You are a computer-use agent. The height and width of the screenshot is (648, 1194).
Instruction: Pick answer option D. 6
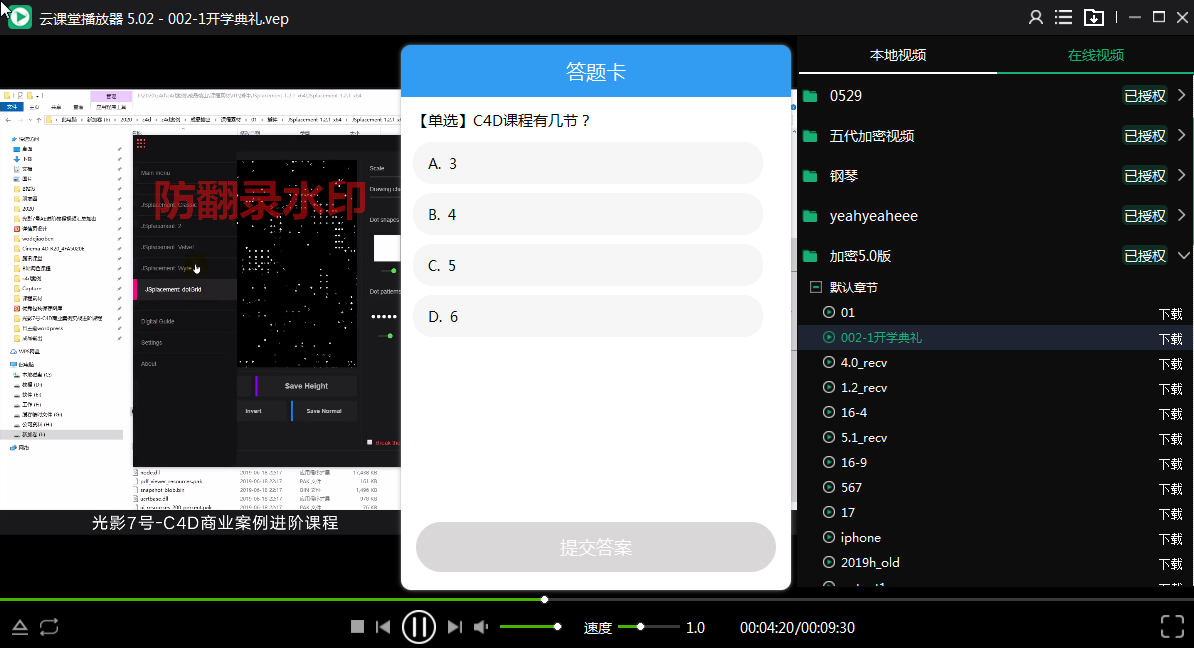pyautogui.click(x=587, y=316)
